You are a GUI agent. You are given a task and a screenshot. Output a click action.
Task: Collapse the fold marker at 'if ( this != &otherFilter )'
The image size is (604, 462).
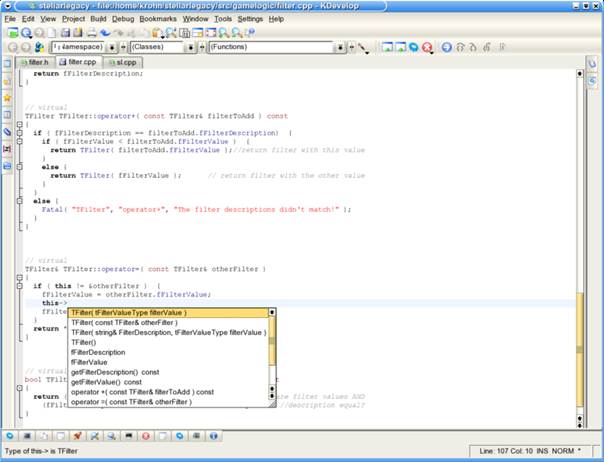[19, 286]
